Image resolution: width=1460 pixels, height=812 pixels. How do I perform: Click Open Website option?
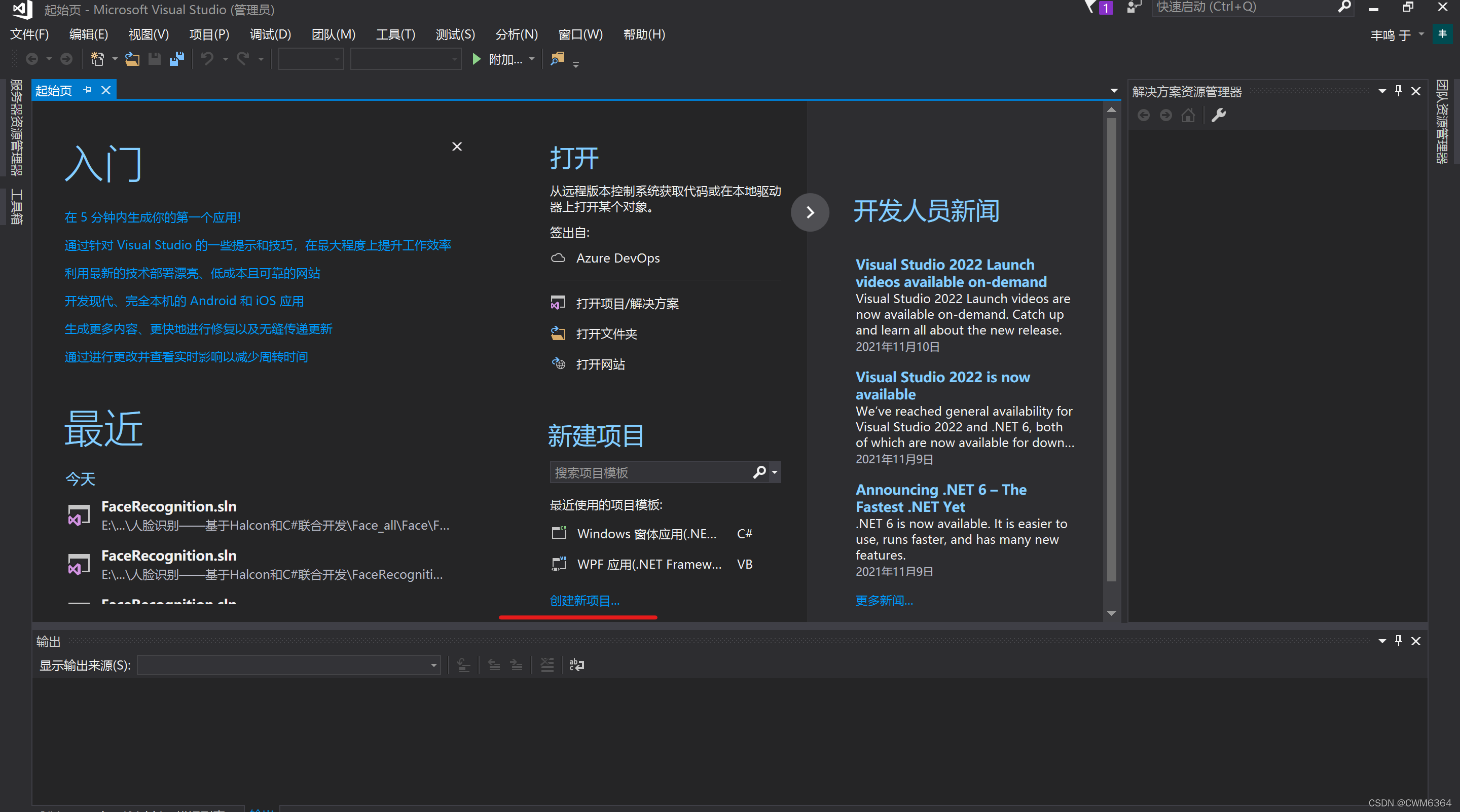tap(600, 364)
